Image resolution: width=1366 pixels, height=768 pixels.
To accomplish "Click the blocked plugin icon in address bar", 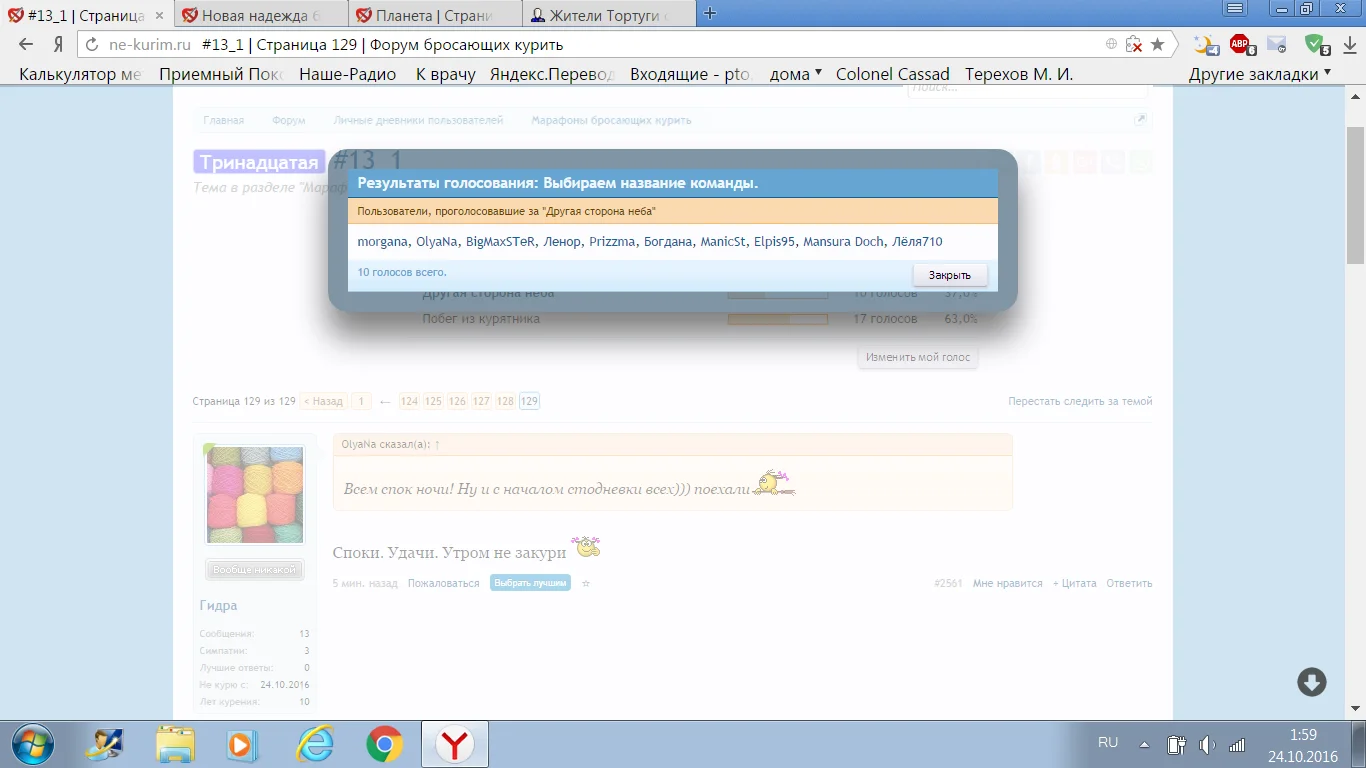I will [1134, 44].
